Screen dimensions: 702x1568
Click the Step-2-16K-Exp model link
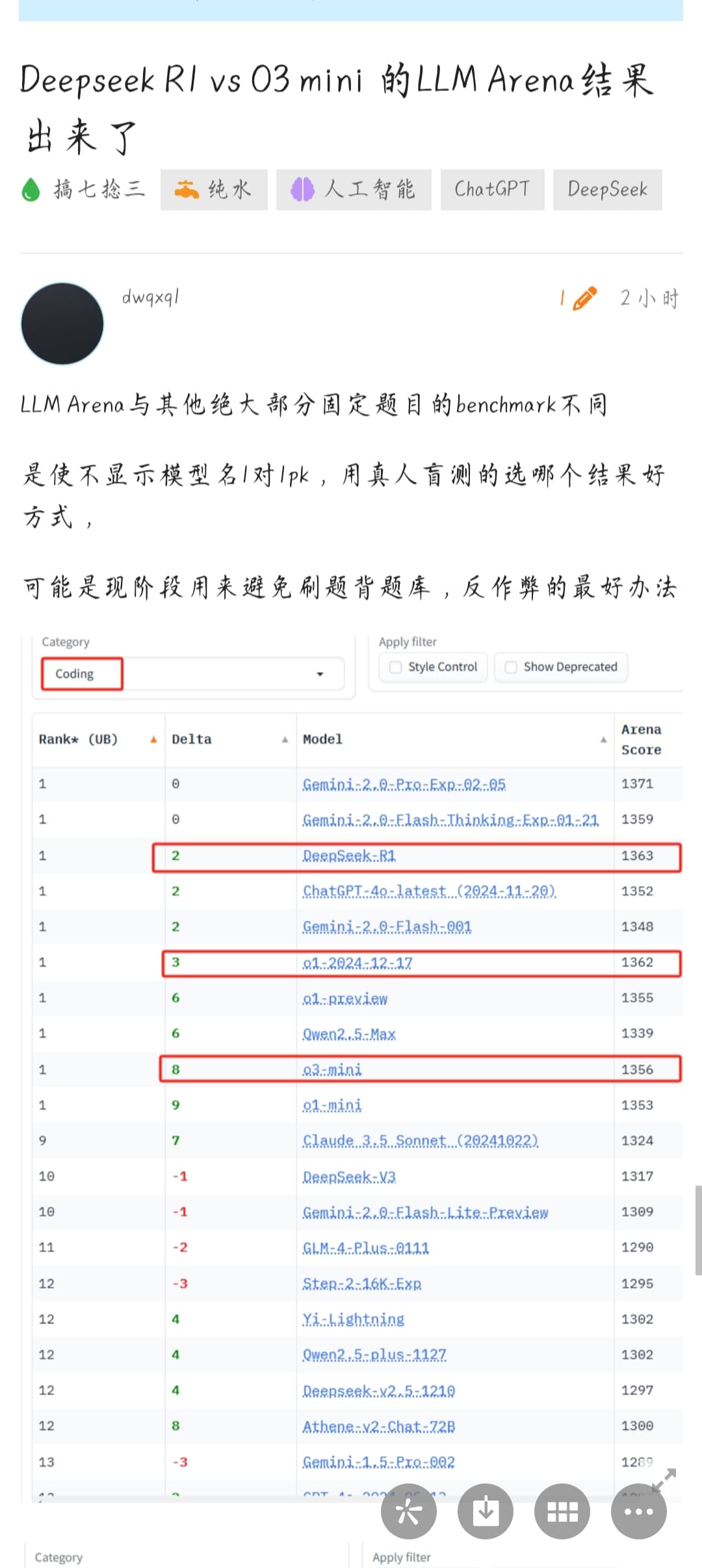tap(362, 1284)
